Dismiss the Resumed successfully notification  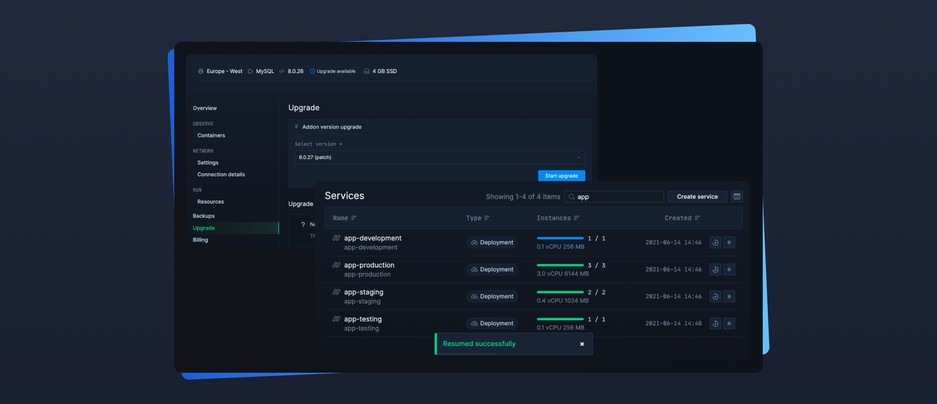tap(582, 344)
